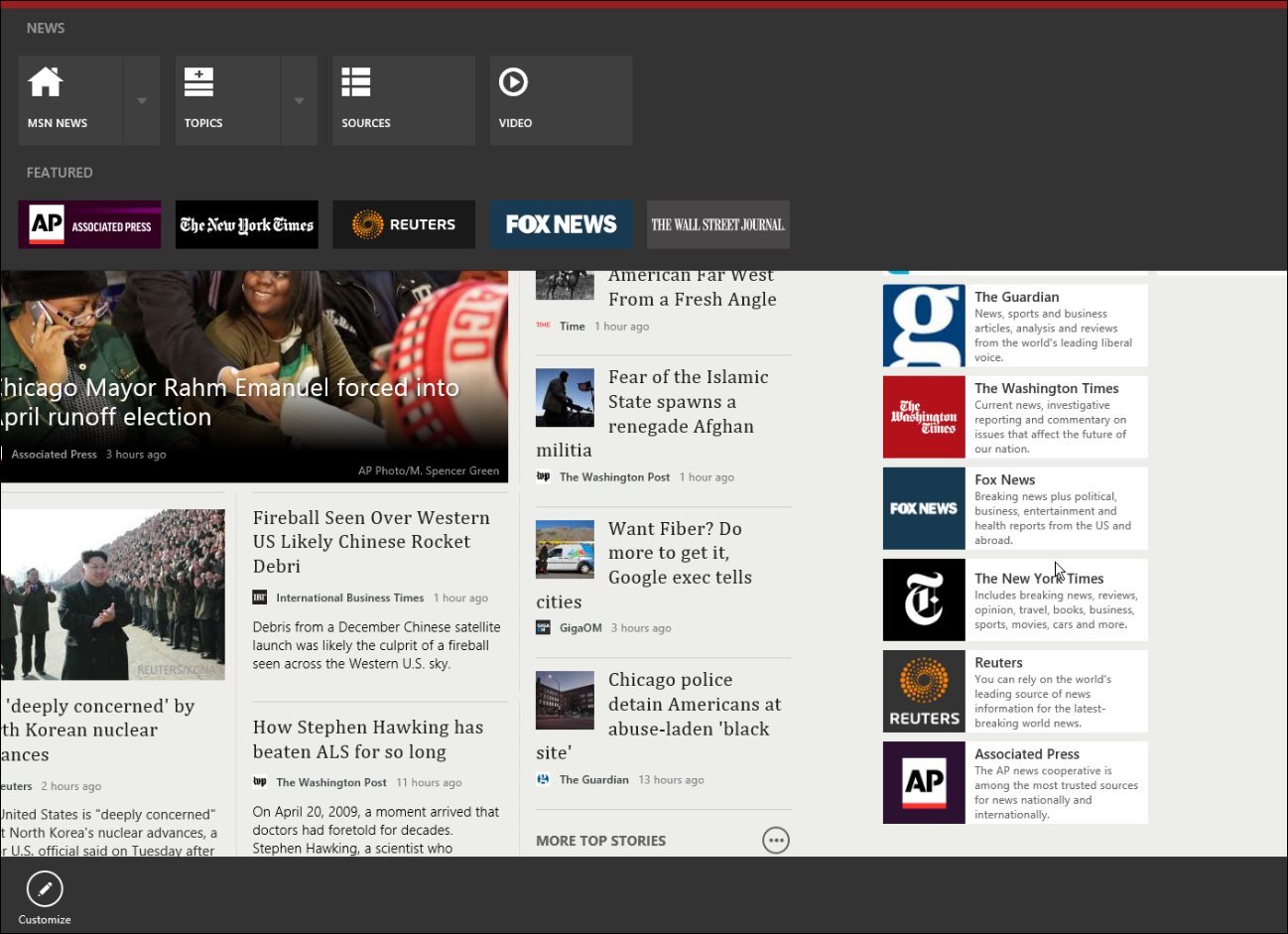Expand the Topics tile dropdown arrow
The image size is (1288, 934).
pyautogui.click(x=300, y=99)
